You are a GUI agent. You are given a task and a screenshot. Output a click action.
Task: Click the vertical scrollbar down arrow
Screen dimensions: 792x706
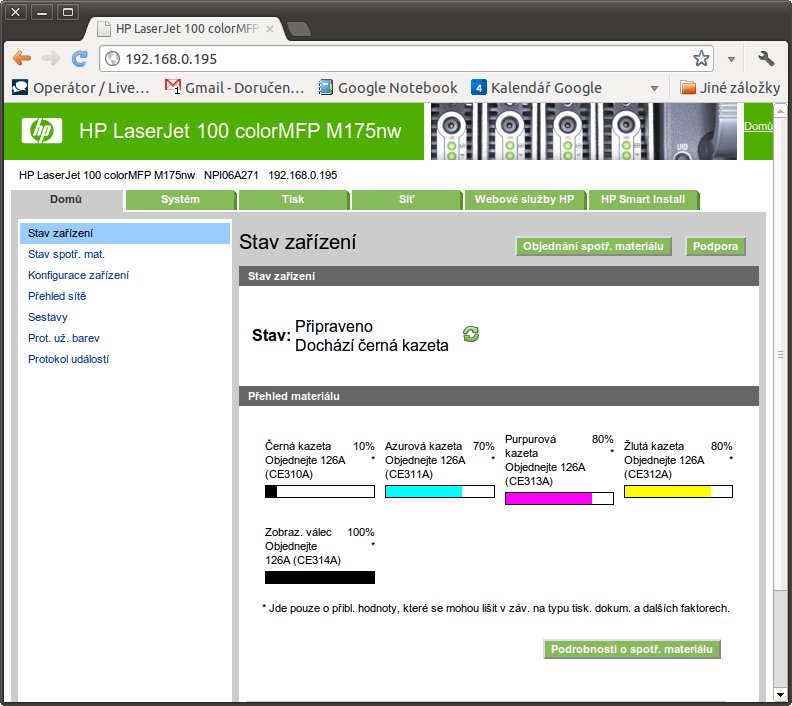(x=780, y=694)
